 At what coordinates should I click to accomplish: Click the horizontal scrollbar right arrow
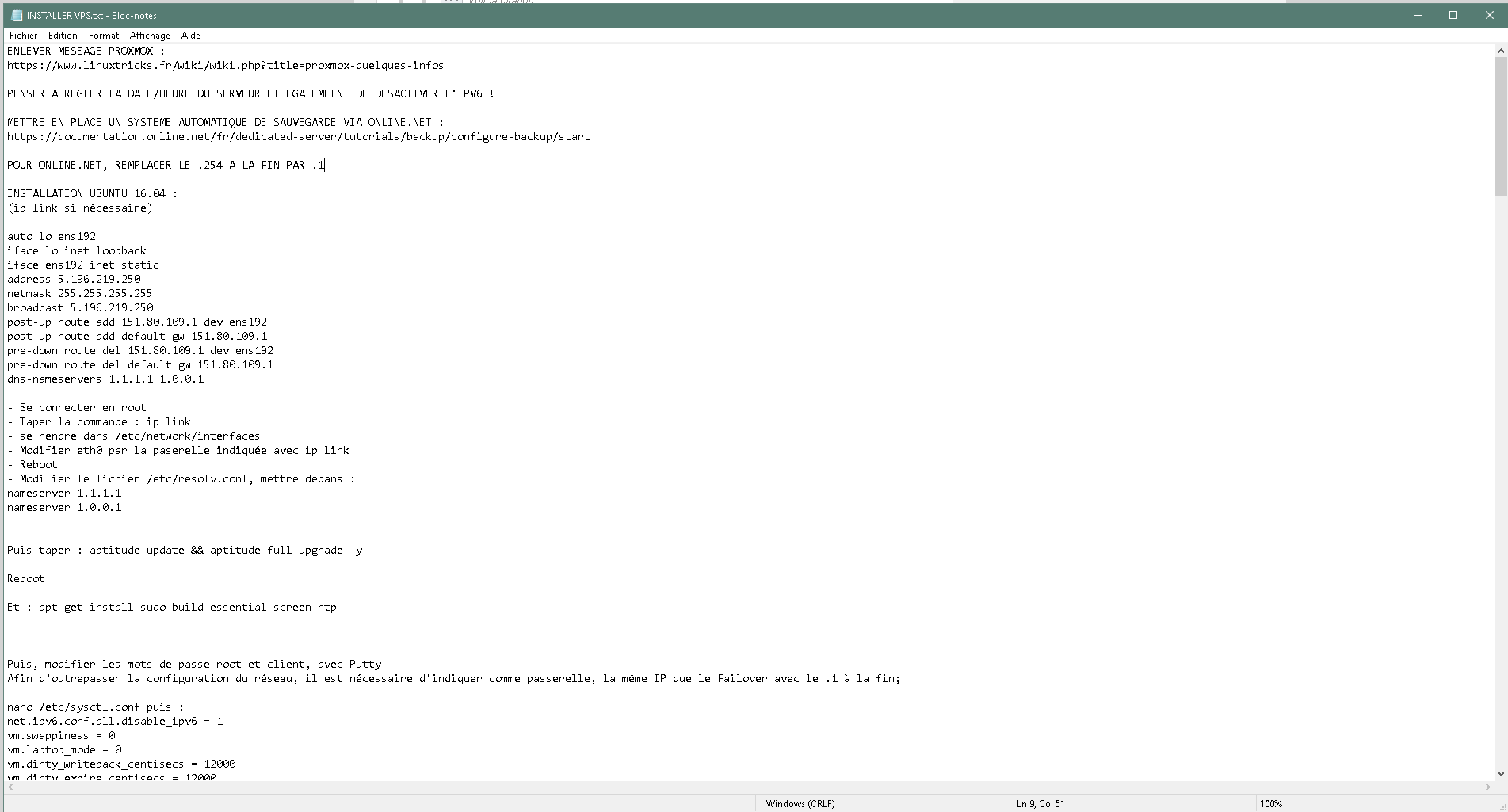(1487, 787)
